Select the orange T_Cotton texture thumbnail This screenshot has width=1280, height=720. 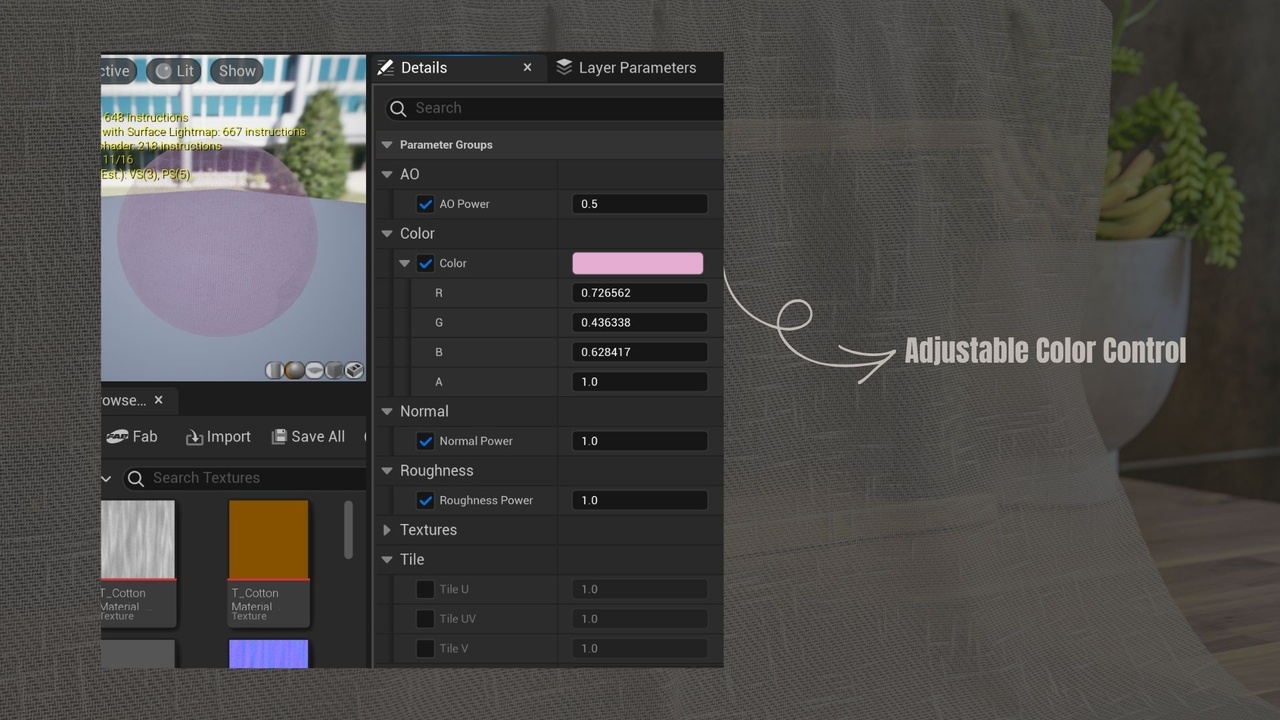[x=269, y=540]
